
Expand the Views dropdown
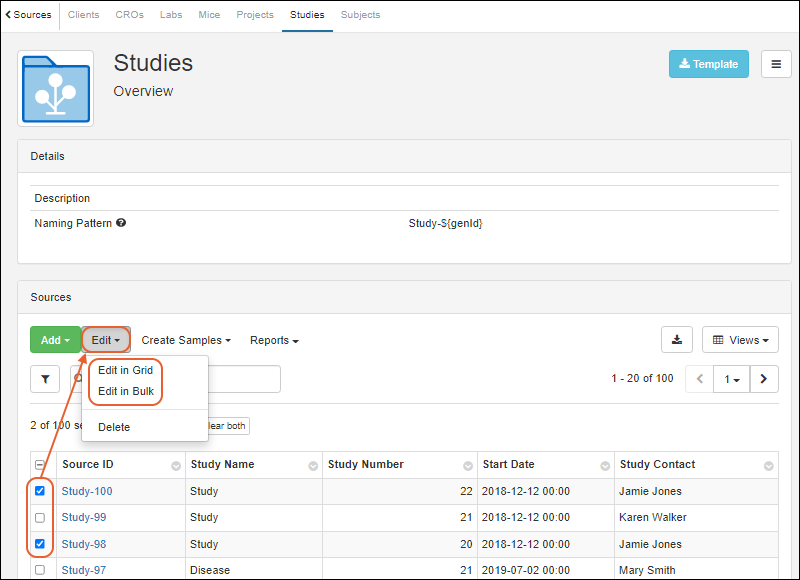click(x=740, y=340)
